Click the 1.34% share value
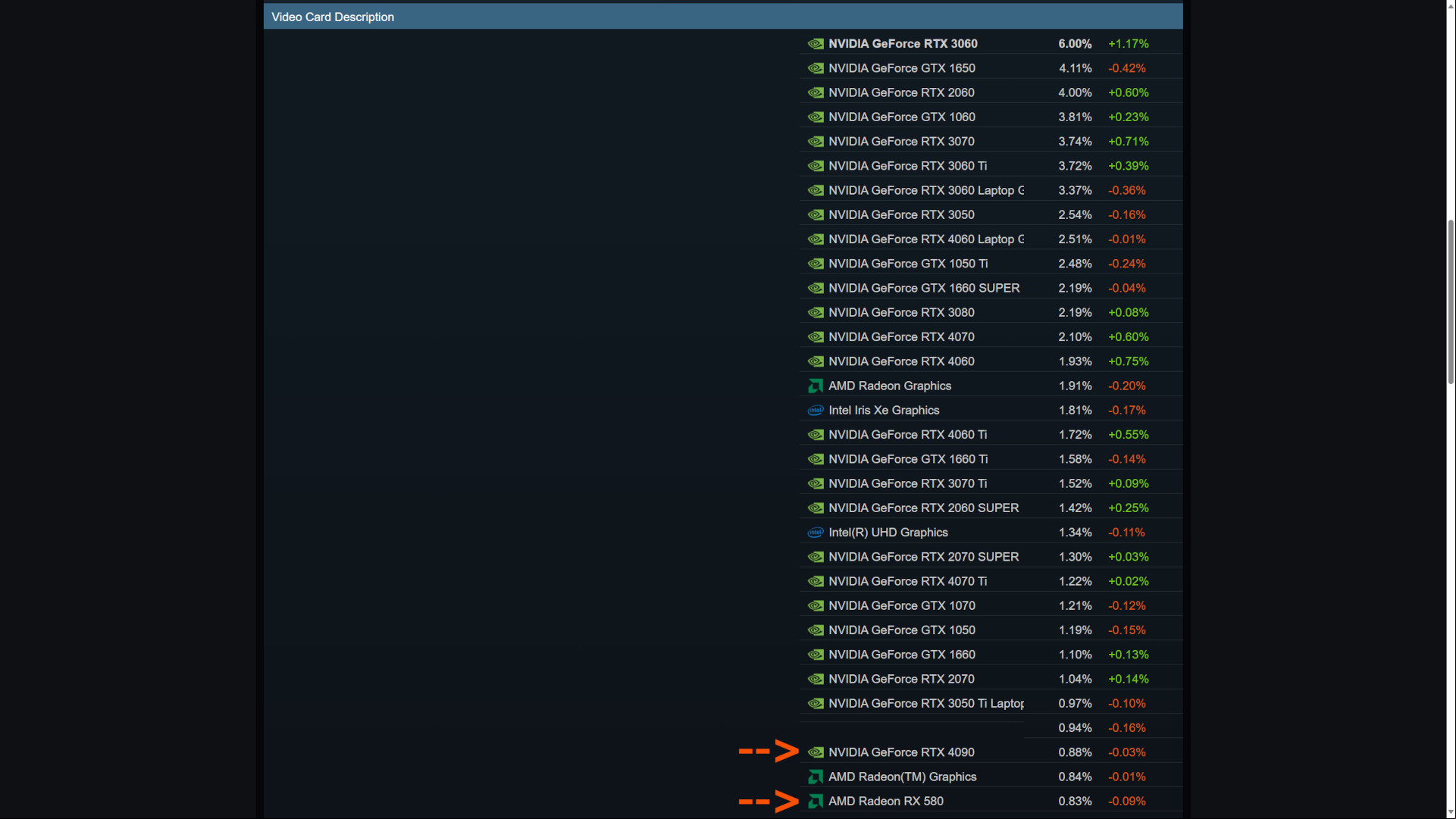 [x=1075, y=533]
